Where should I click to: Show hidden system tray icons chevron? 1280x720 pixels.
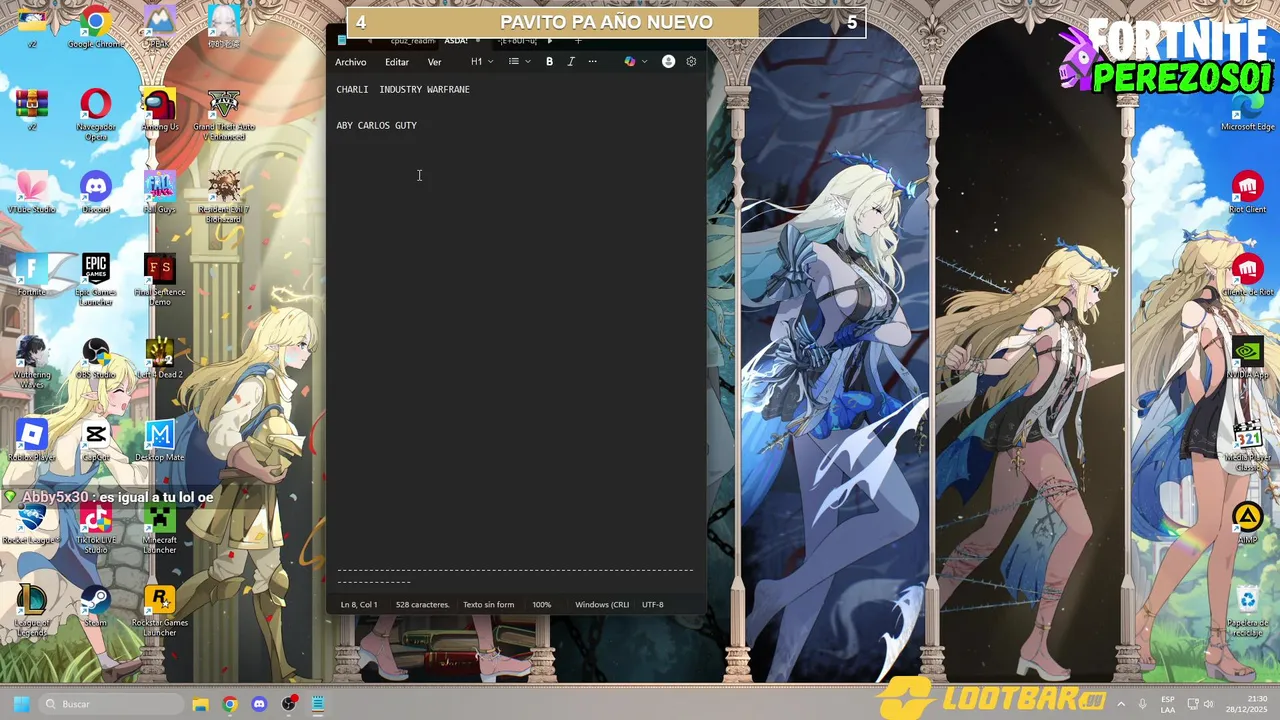[x=1121, y=704]
